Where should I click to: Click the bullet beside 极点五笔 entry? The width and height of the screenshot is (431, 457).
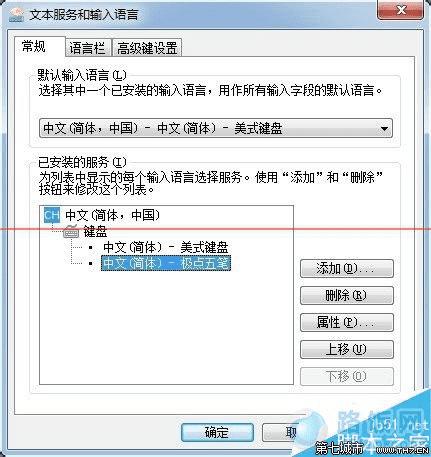point(91,263)
